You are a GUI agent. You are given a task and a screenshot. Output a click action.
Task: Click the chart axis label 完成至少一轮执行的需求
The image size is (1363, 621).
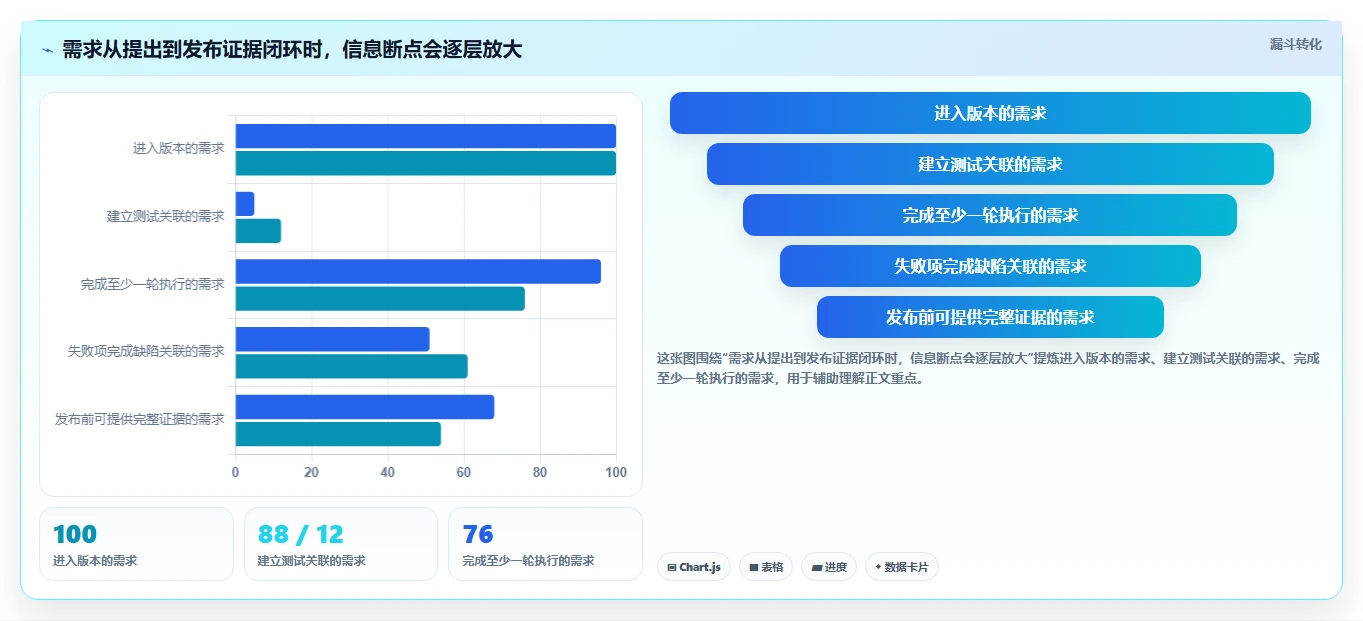pyautogui.click(x=153, y=284)
